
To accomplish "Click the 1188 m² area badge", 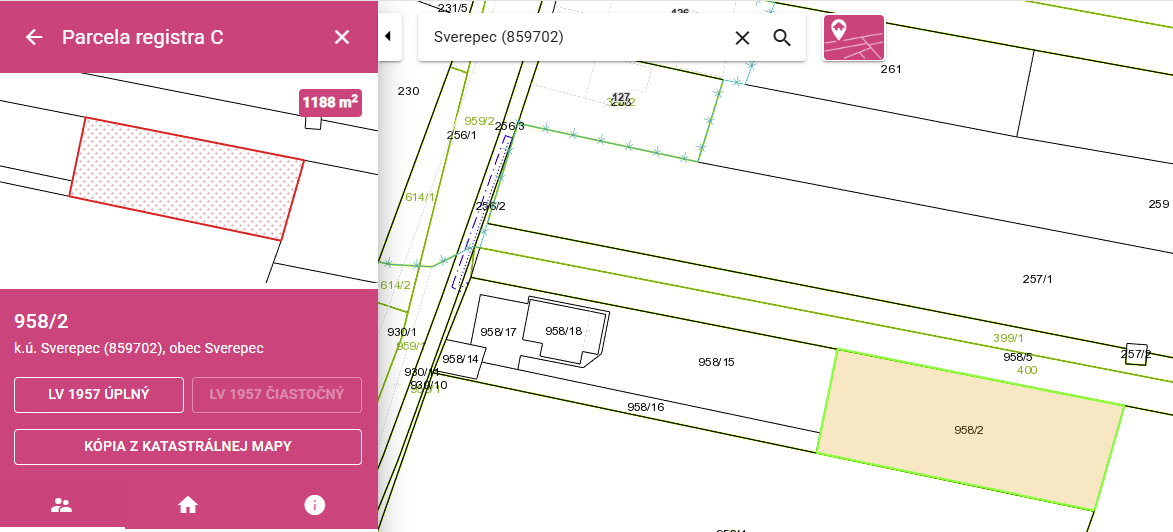I will click(x=330, y=103).
